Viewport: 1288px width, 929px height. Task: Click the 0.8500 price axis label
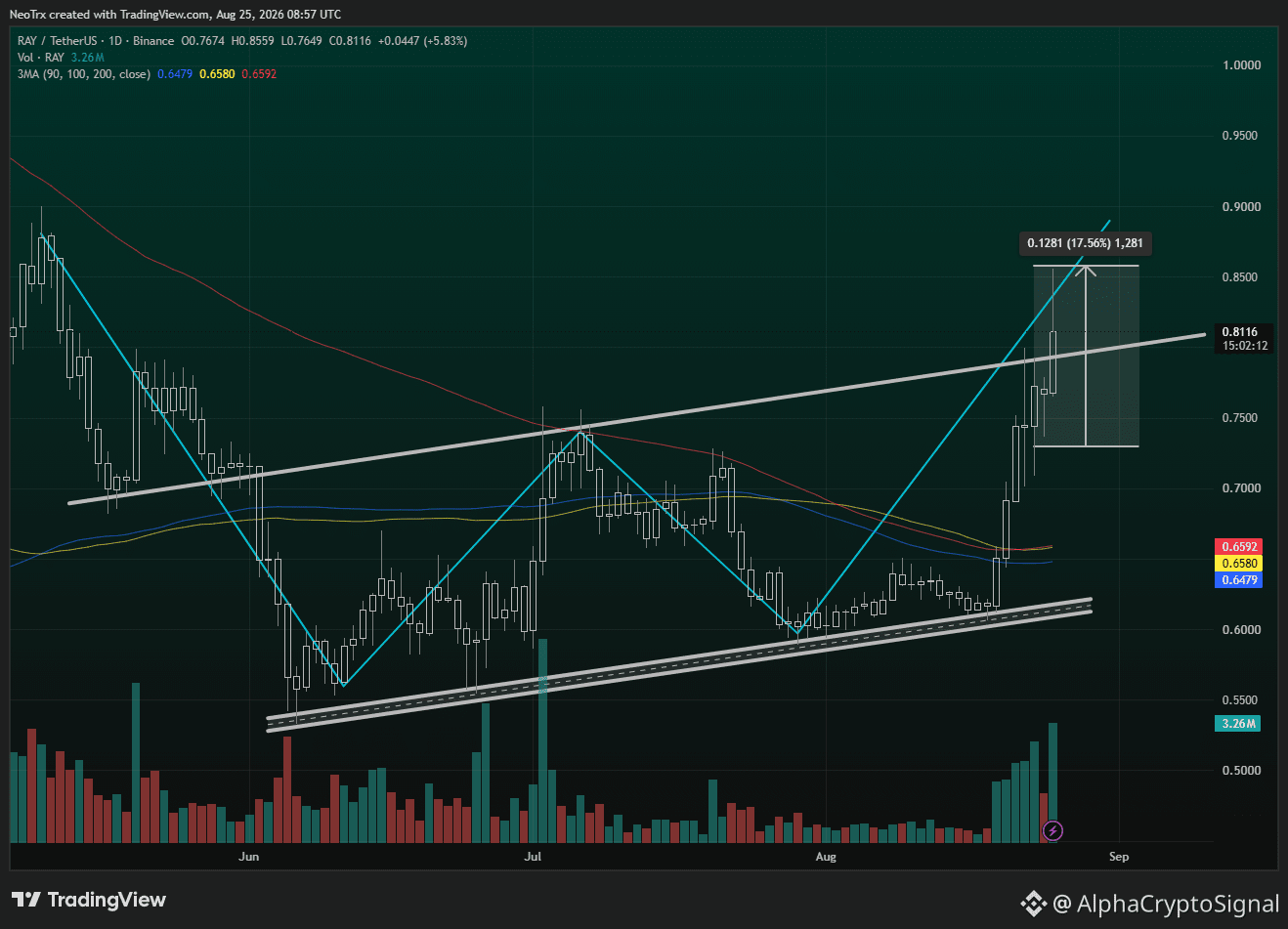point(1241,277)
